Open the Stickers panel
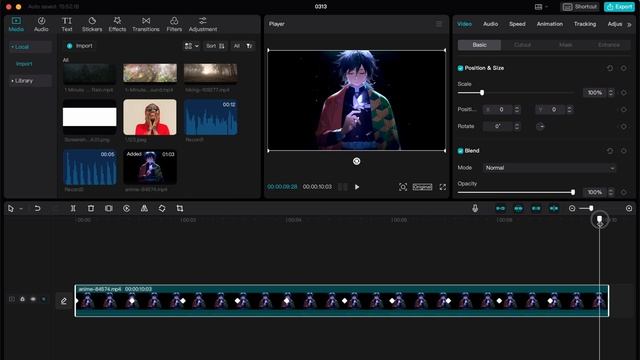Viewport: 640px width, 360px height. [x=92, y=24]
